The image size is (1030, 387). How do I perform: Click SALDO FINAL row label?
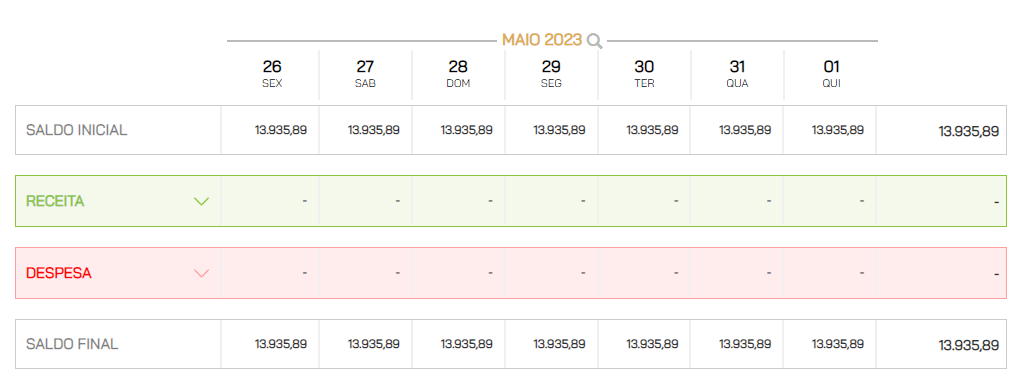click(72, 344)
